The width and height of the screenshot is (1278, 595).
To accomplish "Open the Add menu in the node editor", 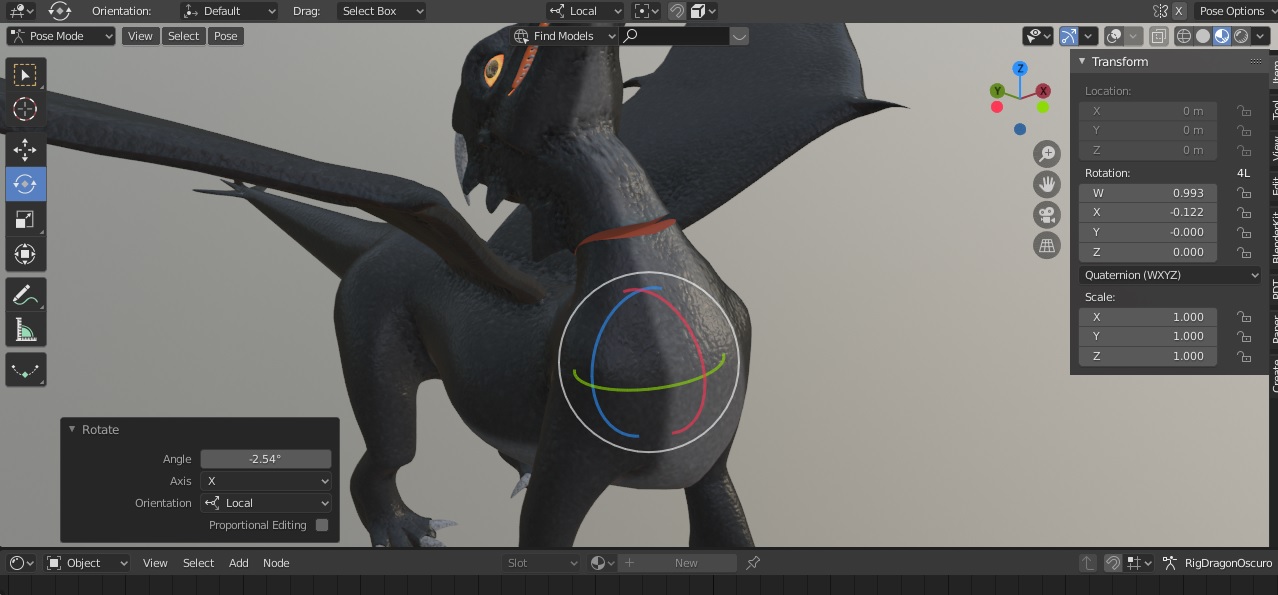I will click(238, 563).
